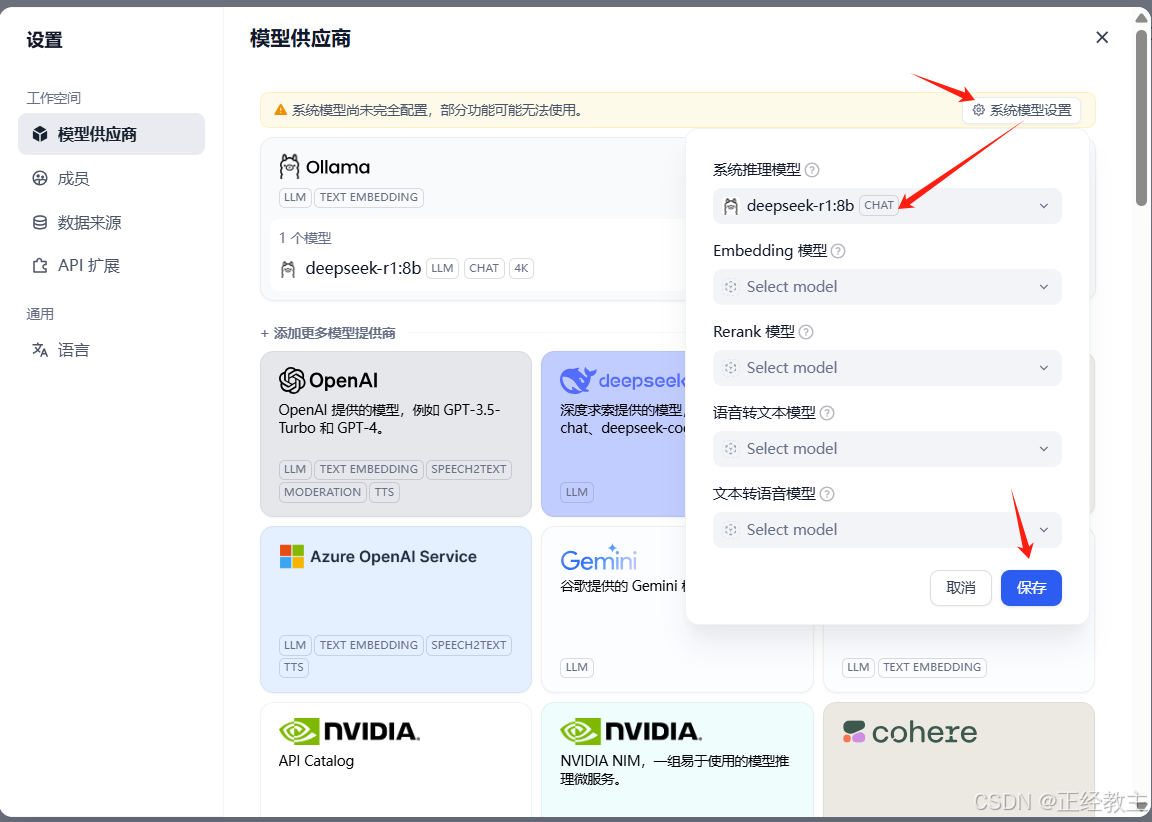The width and height of the screenshot is (1152, 822).
Task: Click the Azure Microsoft logo icon
Action: coord(292,556)
